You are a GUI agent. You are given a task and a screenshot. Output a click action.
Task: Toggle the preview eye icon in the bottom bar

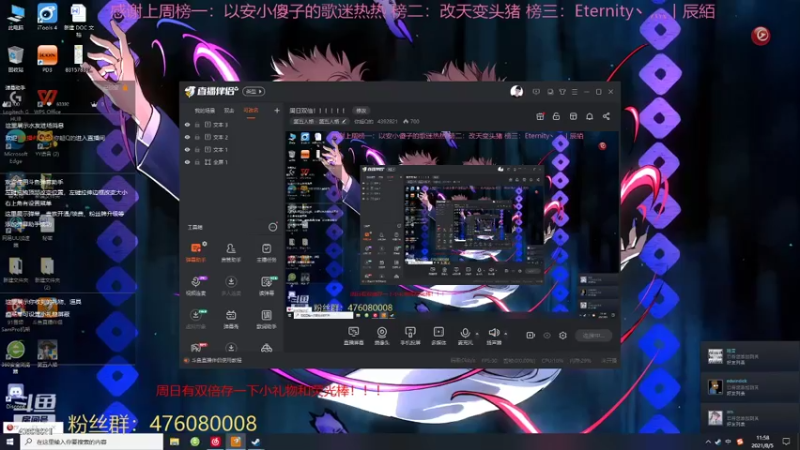pyautogui.click(x=547, y=335)
